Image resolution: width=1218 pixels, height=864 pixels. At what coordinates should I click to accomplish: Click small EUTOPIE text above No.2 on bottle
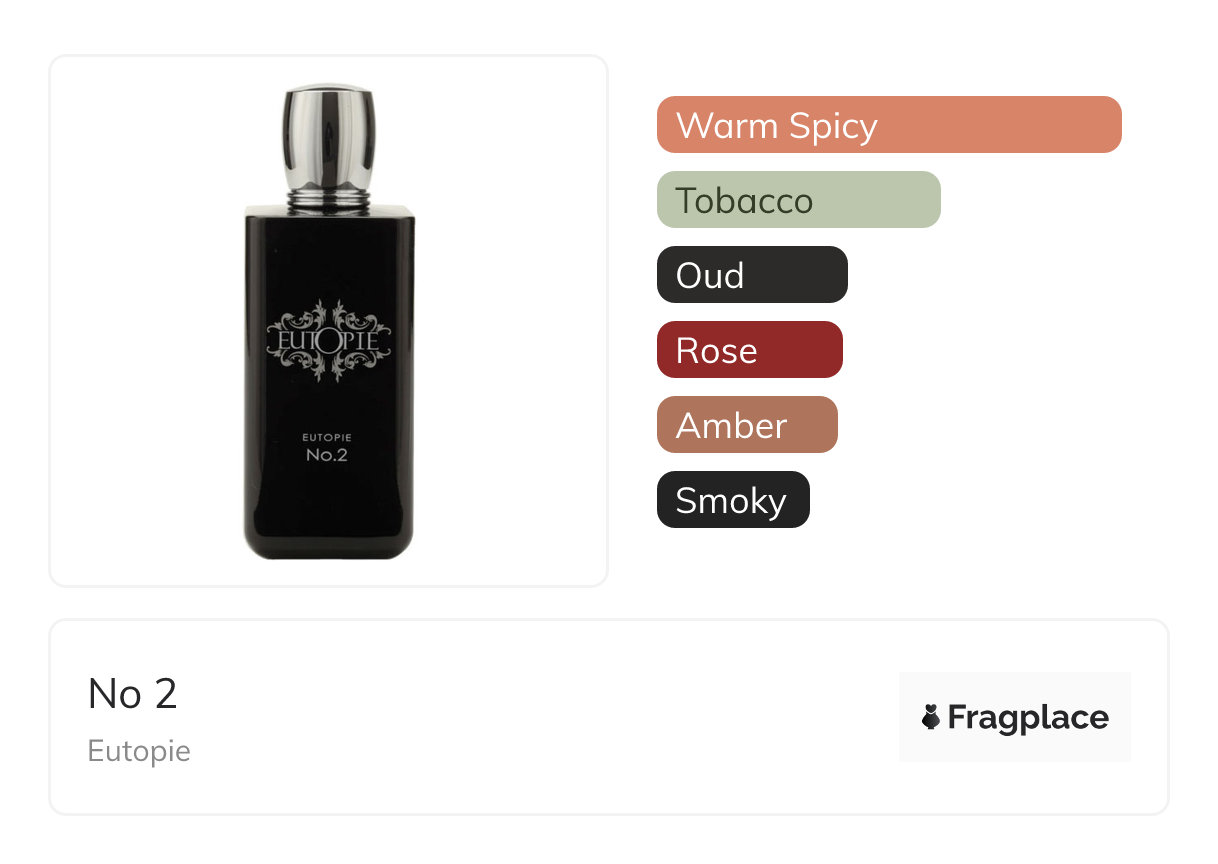click(328, 437)
